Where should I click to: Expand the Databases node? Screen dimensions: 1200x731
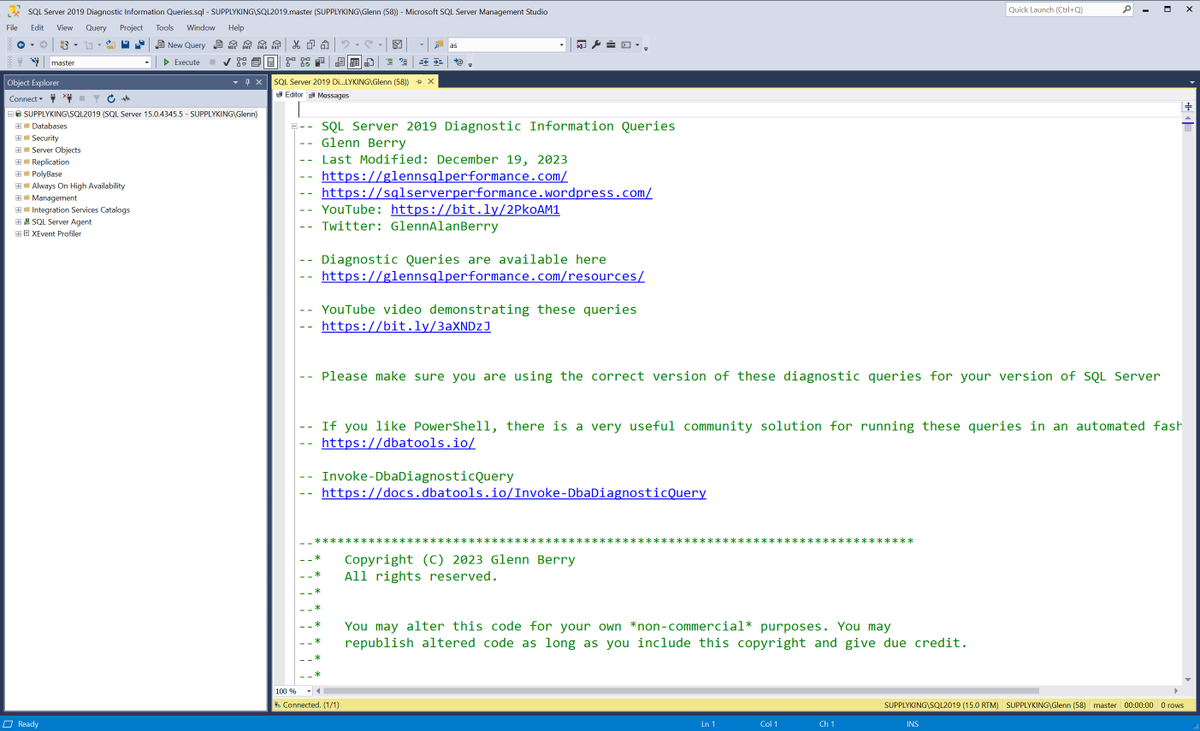coord(18,126)
